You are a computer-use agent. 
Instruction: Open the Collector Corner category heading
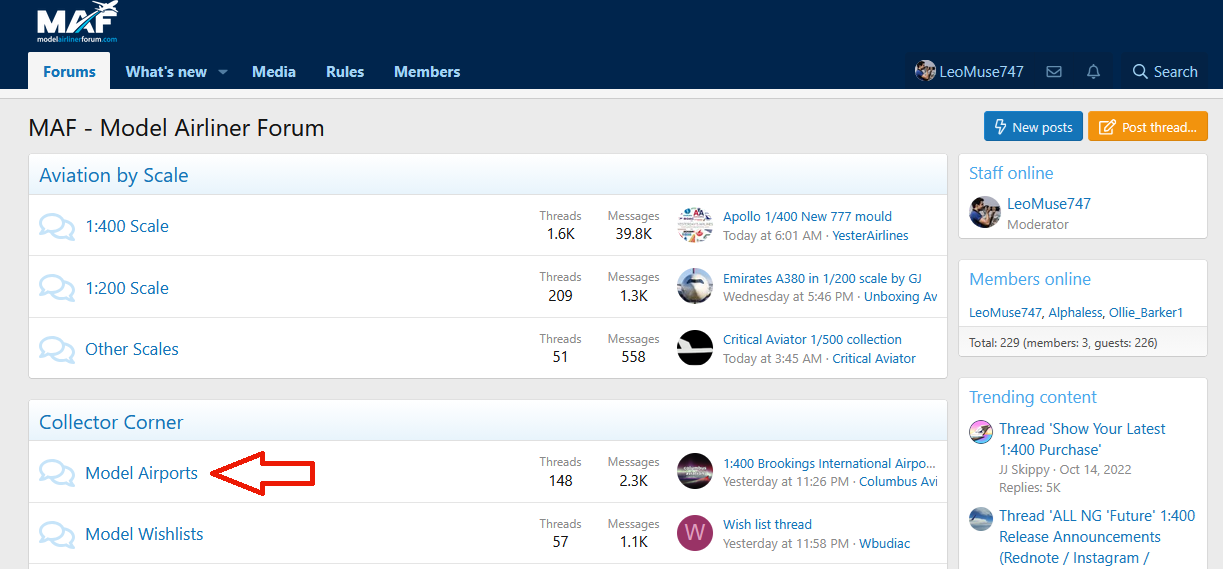(111, 422)
